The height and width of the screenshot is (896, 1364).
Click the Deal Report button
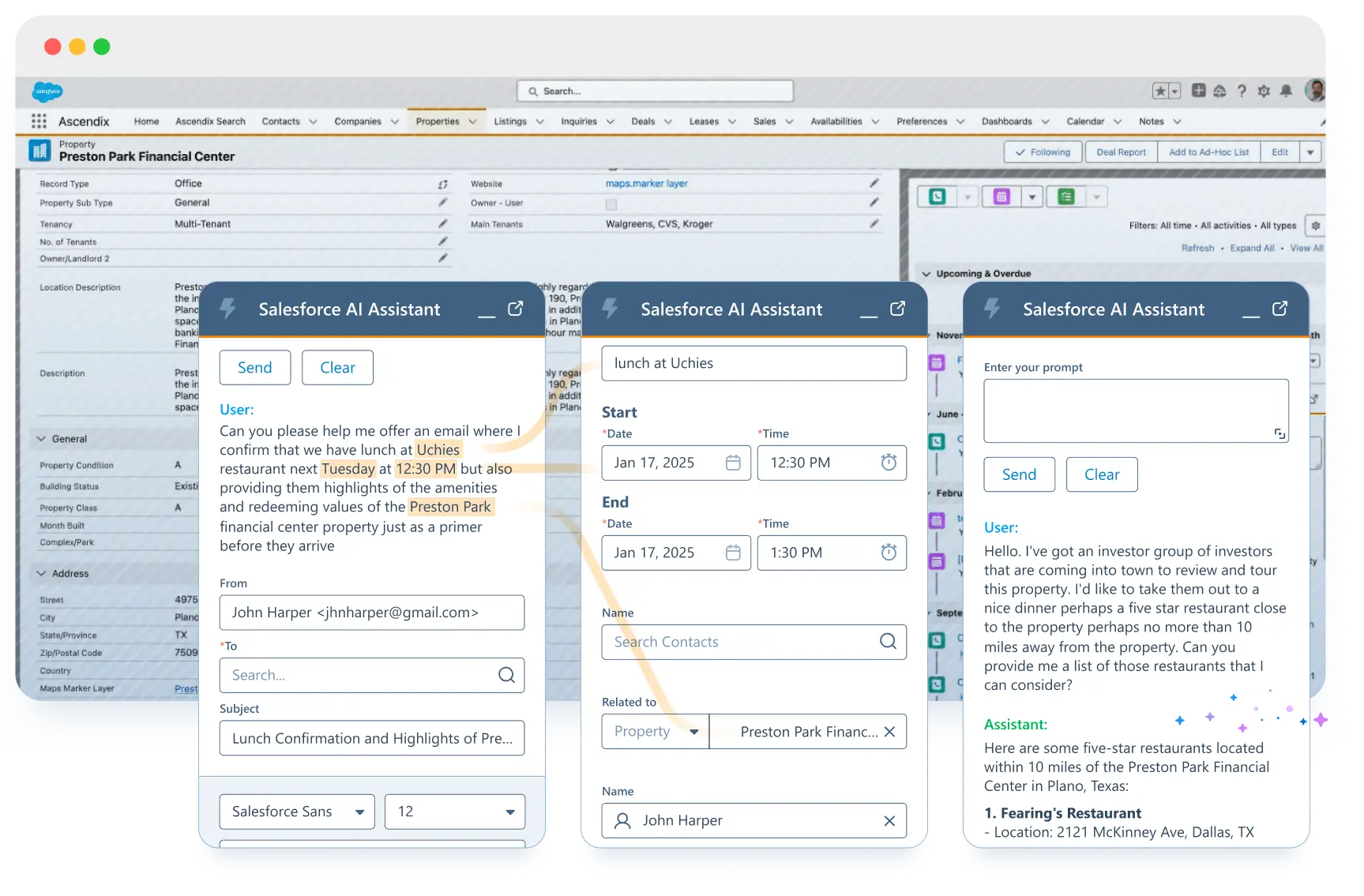coord(1121,152)
